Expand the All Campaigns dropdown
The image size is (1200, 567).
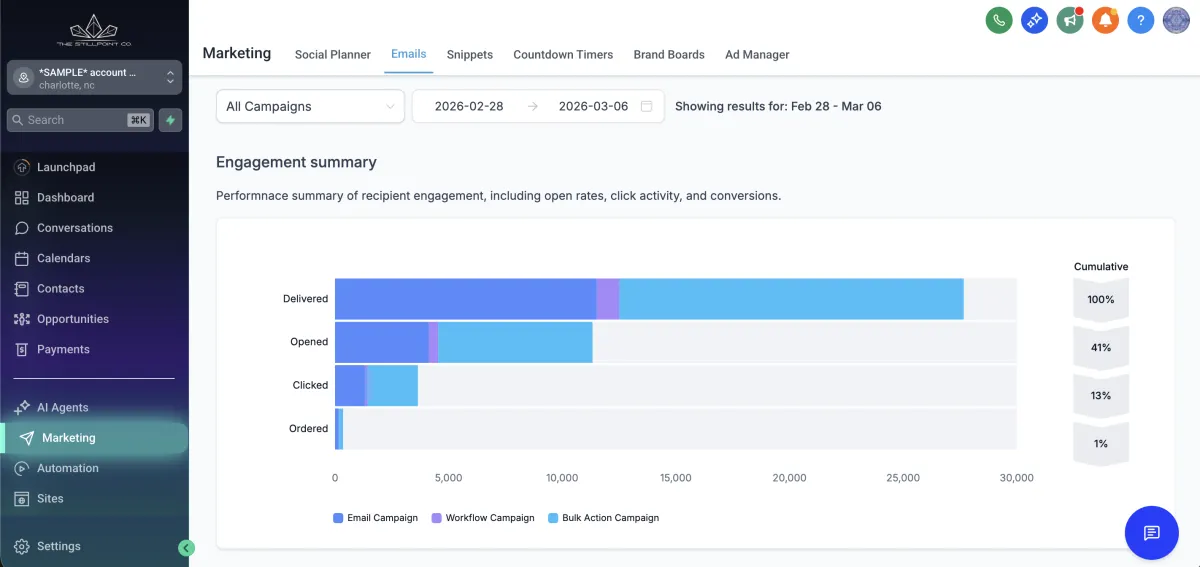(x=310, y=106)
